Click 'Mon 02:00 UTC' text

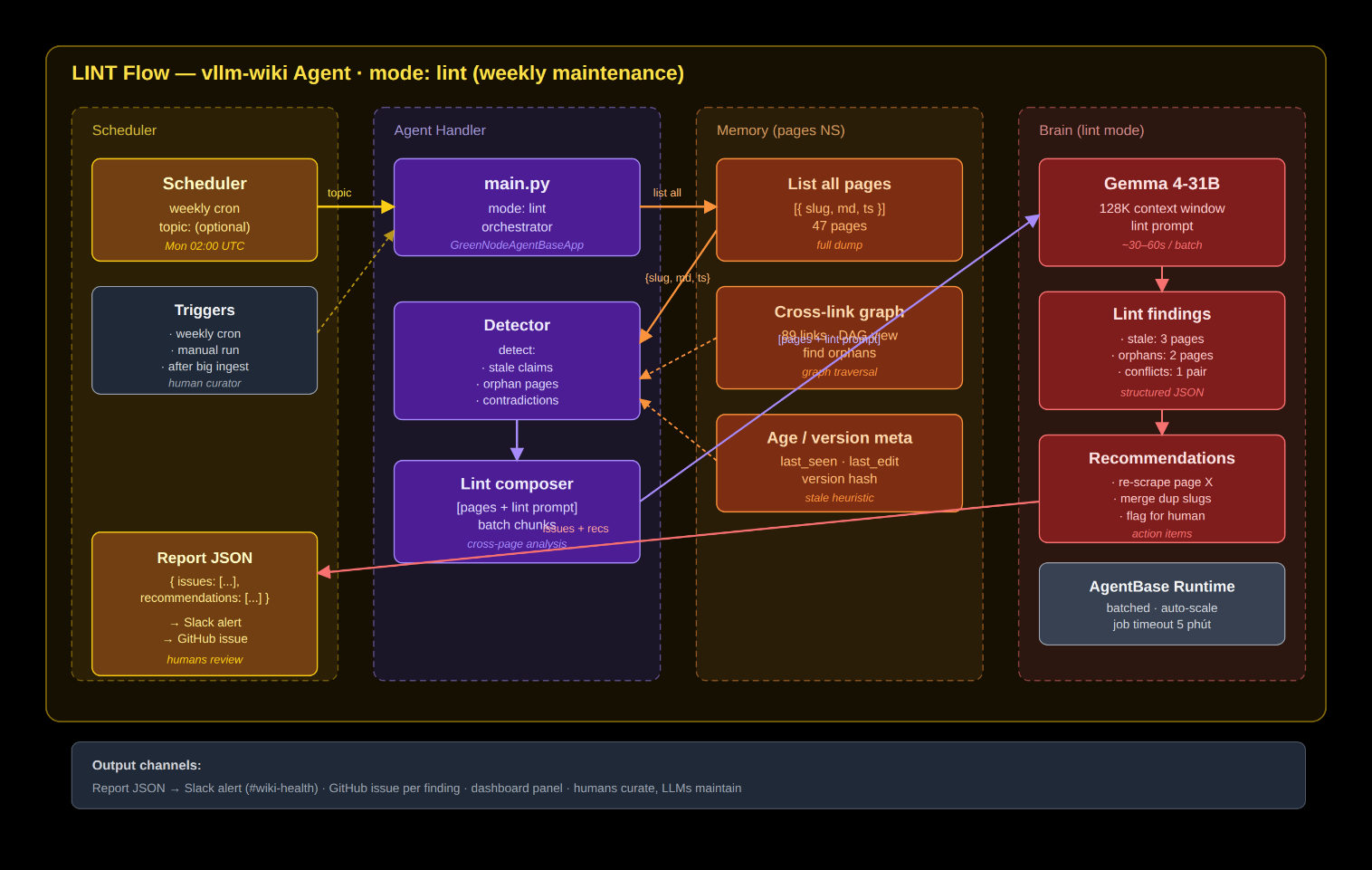pos(205,246)
